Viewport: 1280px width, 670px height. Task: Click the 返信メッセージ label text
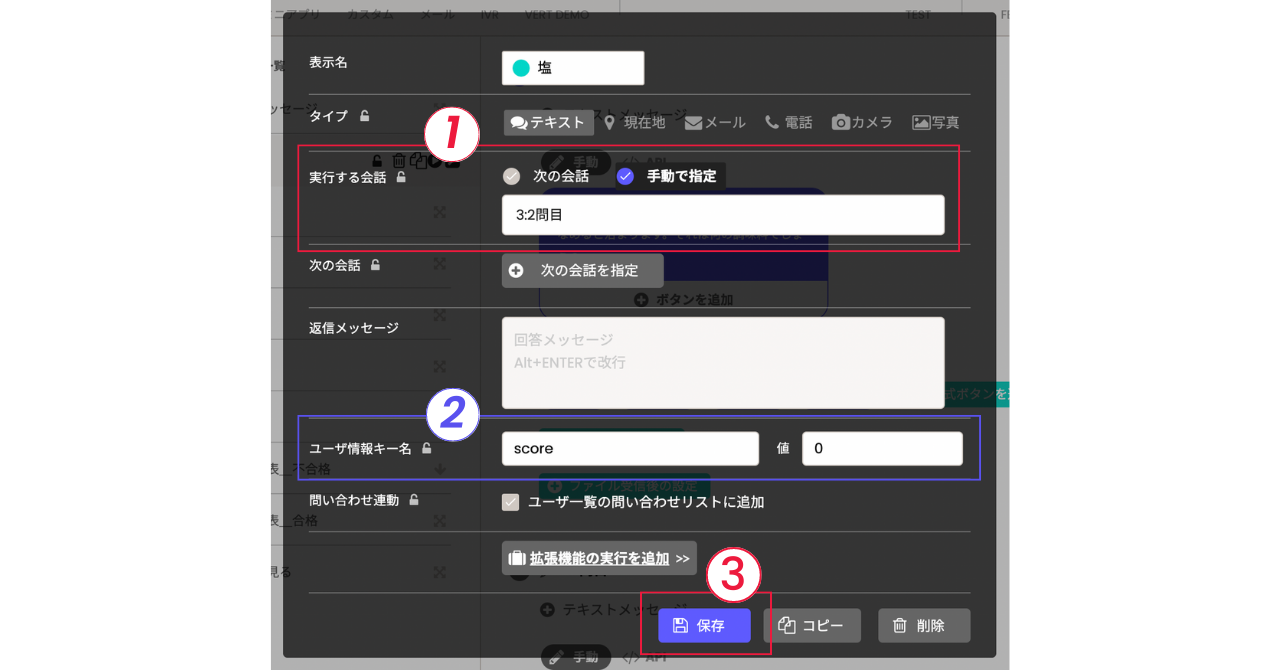[x=354, y=328]
